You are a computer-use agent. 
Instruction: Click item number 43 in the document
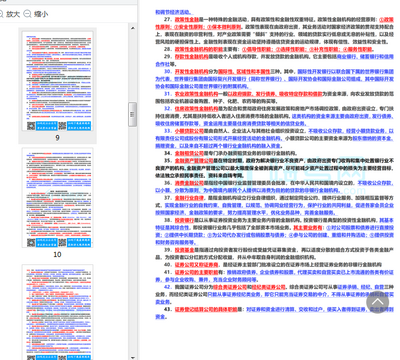(168, 309)
